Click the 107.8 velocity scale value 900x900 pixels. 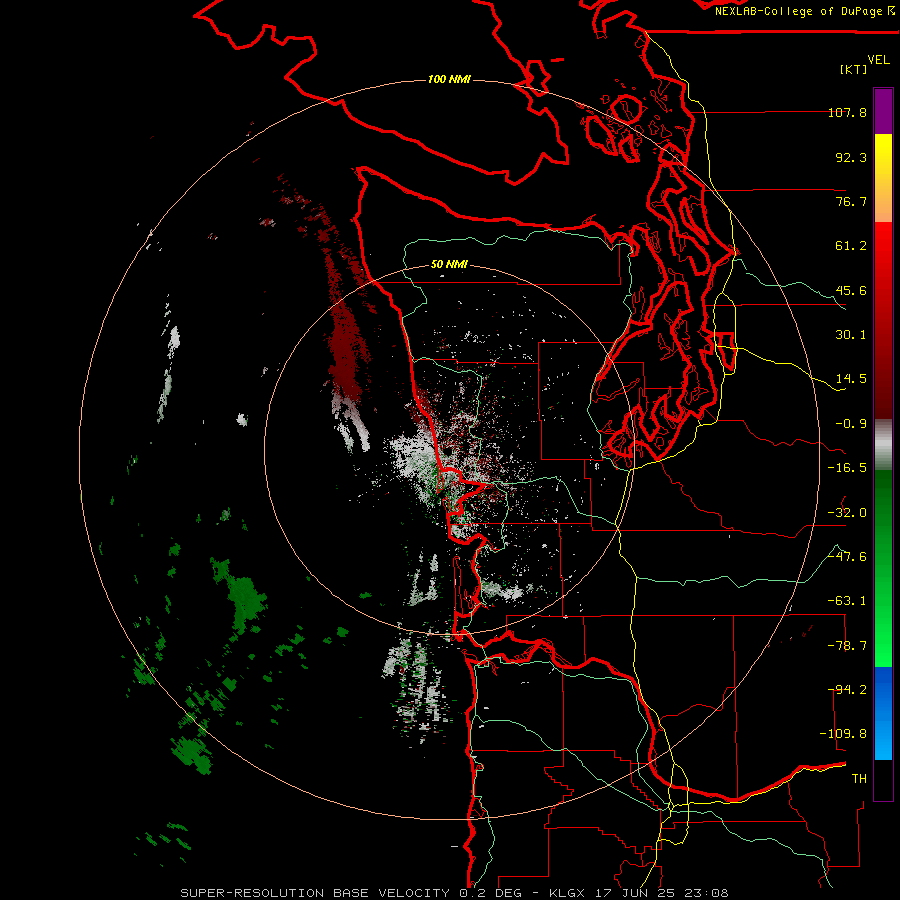point(847,112)
